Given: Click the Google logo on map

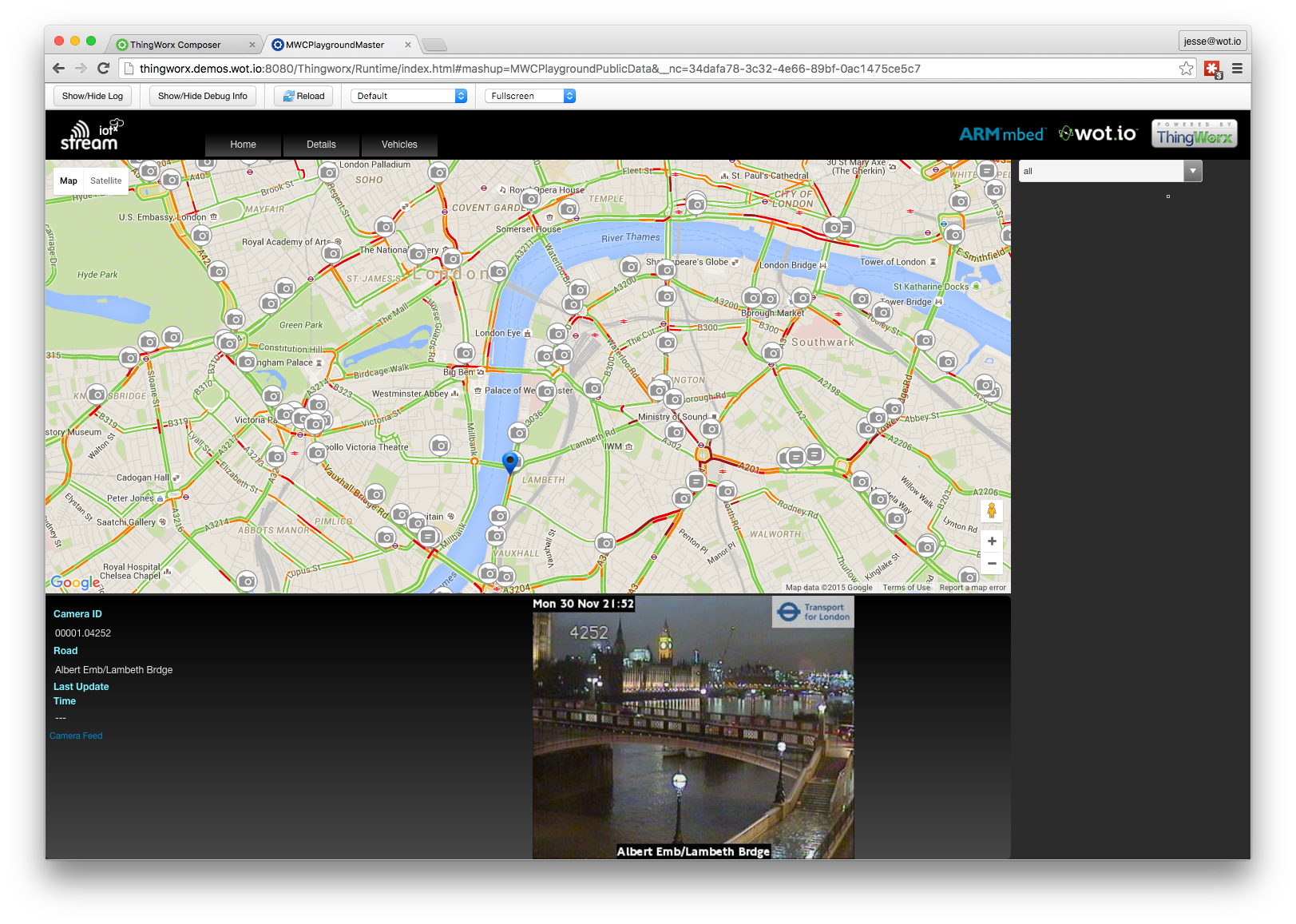Looking at the screenshot, I should [x=75, y=582].
